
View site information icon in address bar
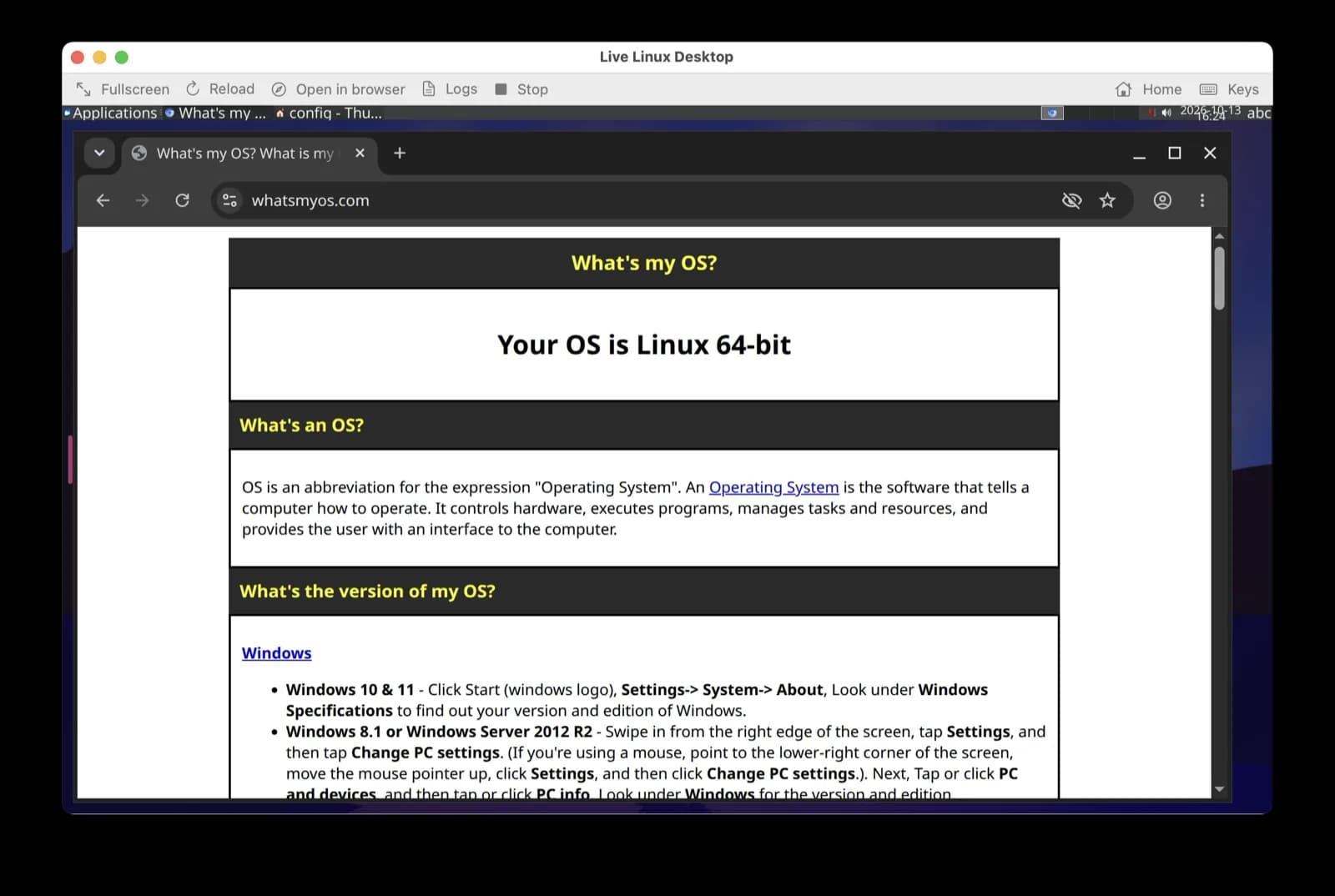[229, 200]
